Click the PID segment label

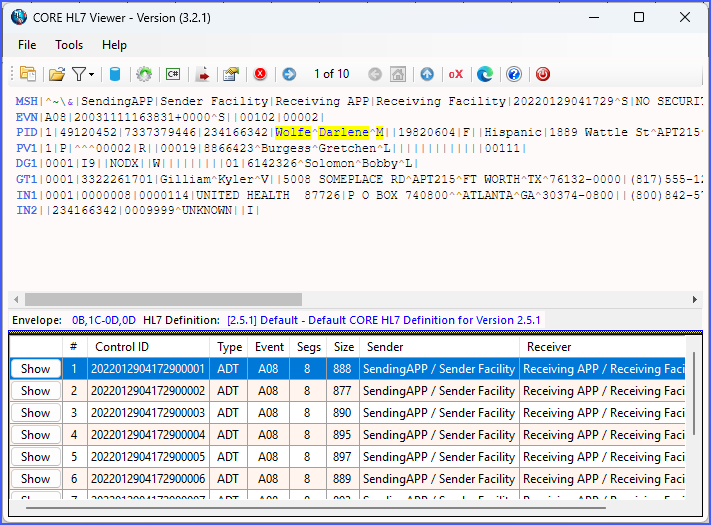(26, 132)
